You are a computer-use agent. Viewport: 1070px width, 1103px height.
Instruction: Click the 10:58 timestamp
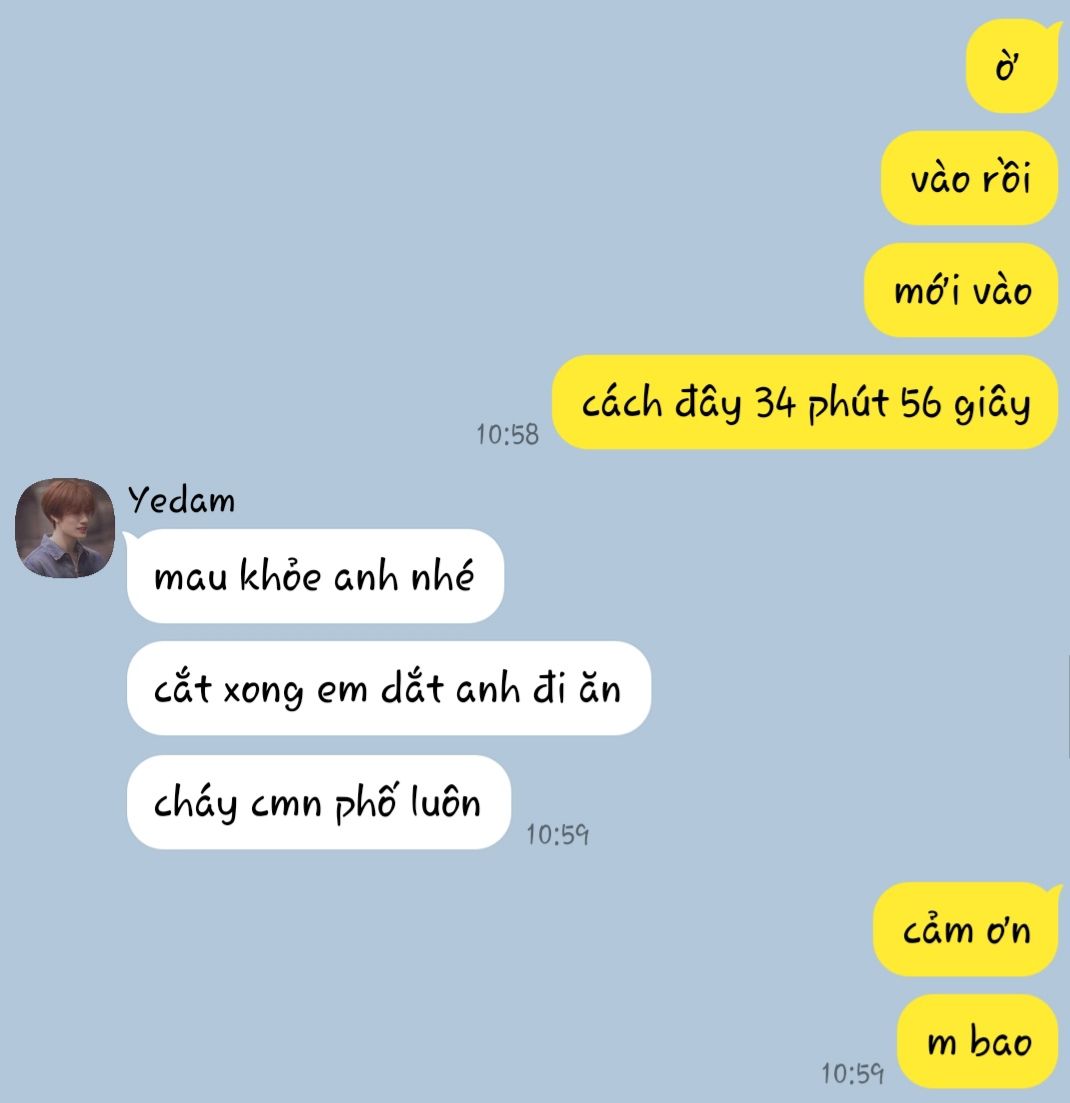tap(507, 435)
